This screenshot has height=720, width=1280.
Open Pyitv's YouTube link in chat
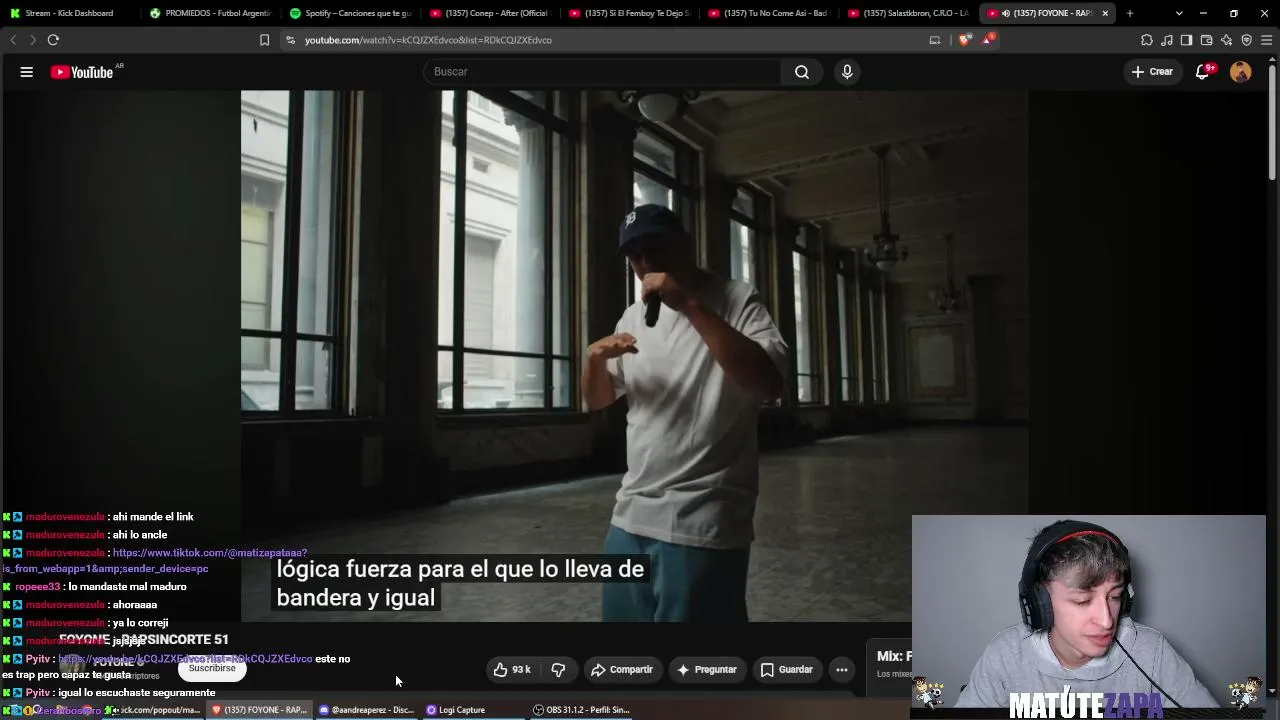coord(185,659)
